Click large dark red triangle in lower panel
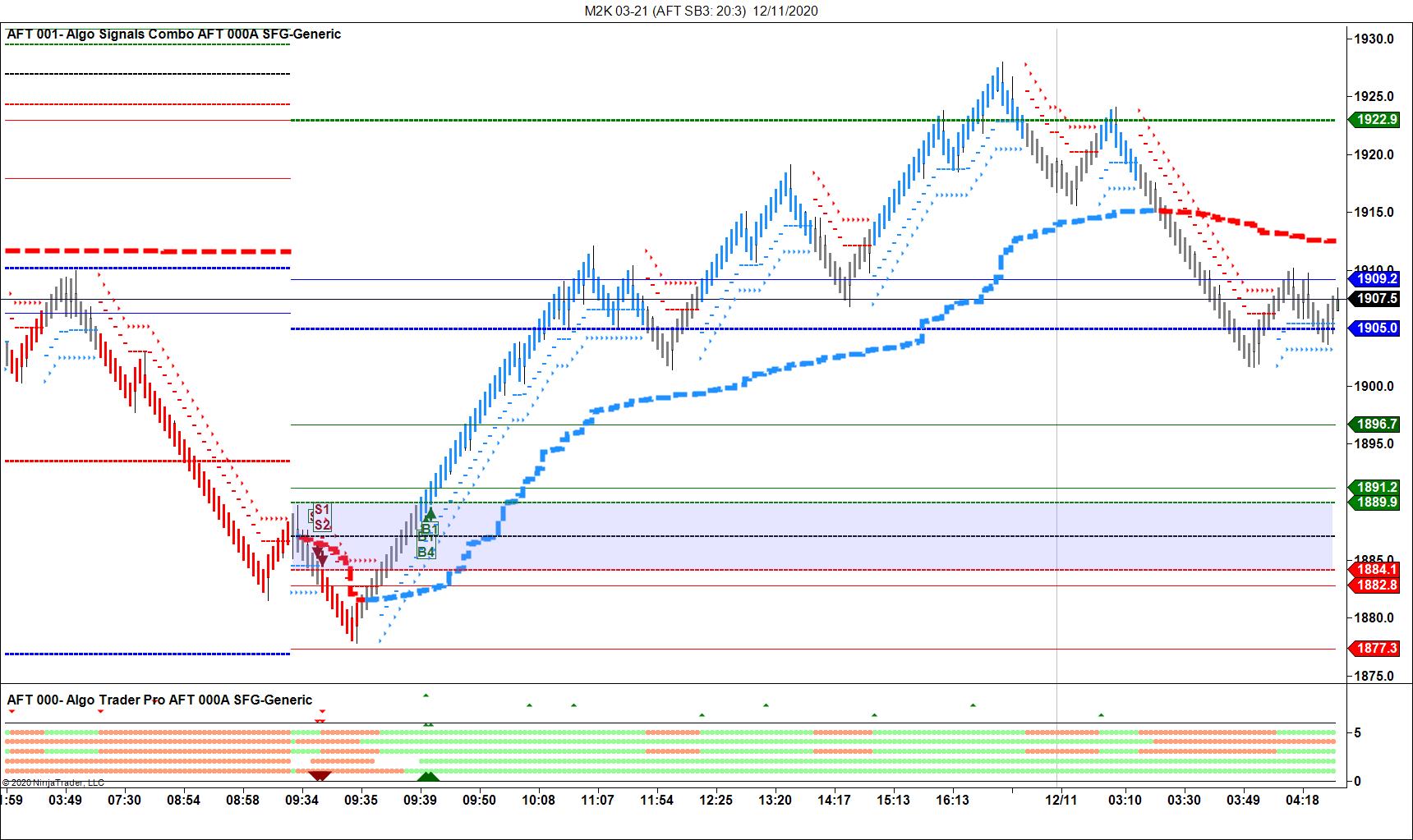Image resolution: width=1413 pixels, height=840 pixels. click(320, 776)
